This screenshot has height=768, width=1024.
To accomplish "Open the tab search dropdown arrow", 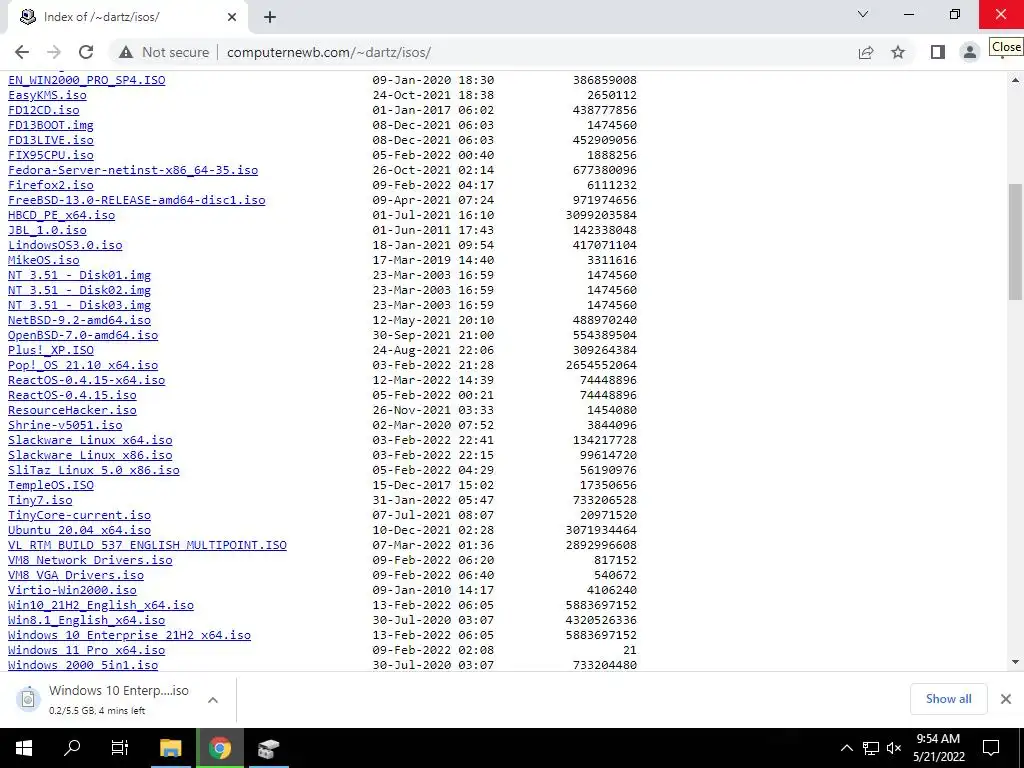I will (863, 14).
